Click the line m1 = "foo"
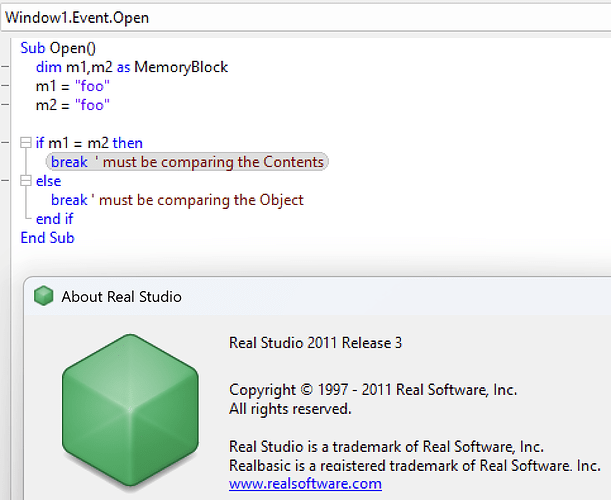This screenshot has width=611, height=500. point(72,86)
